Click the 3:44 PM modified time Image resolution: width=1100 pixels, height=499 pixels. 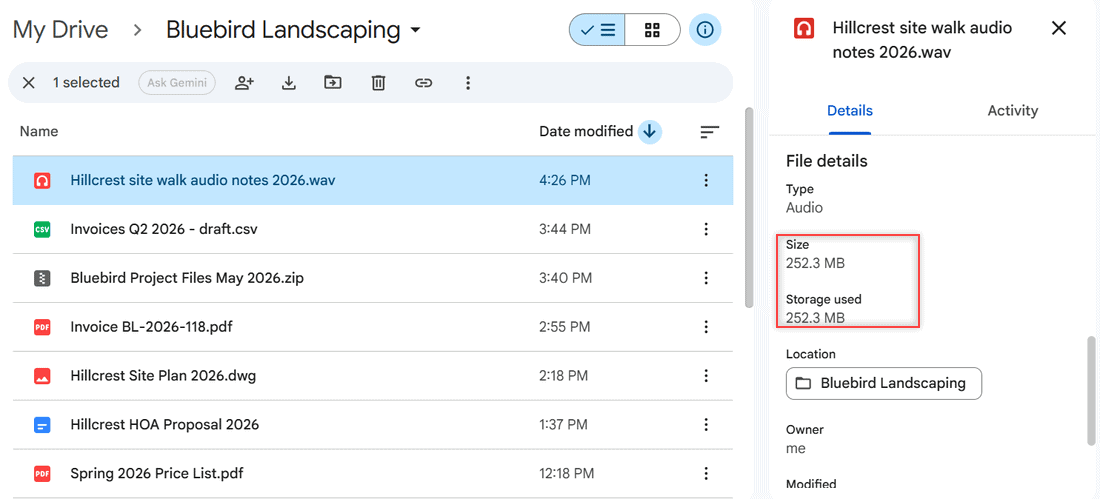(565, 229)
